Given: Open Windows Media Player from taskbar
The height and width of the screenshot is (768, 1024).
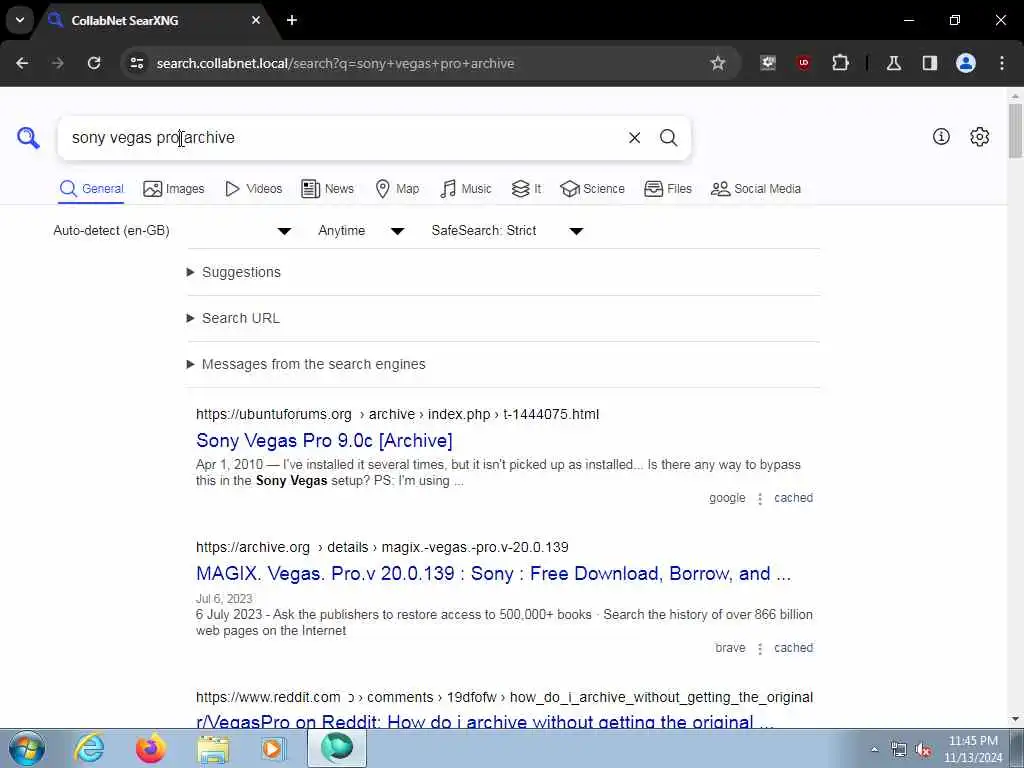Looking at the screenshot, I should pos(274,749).
